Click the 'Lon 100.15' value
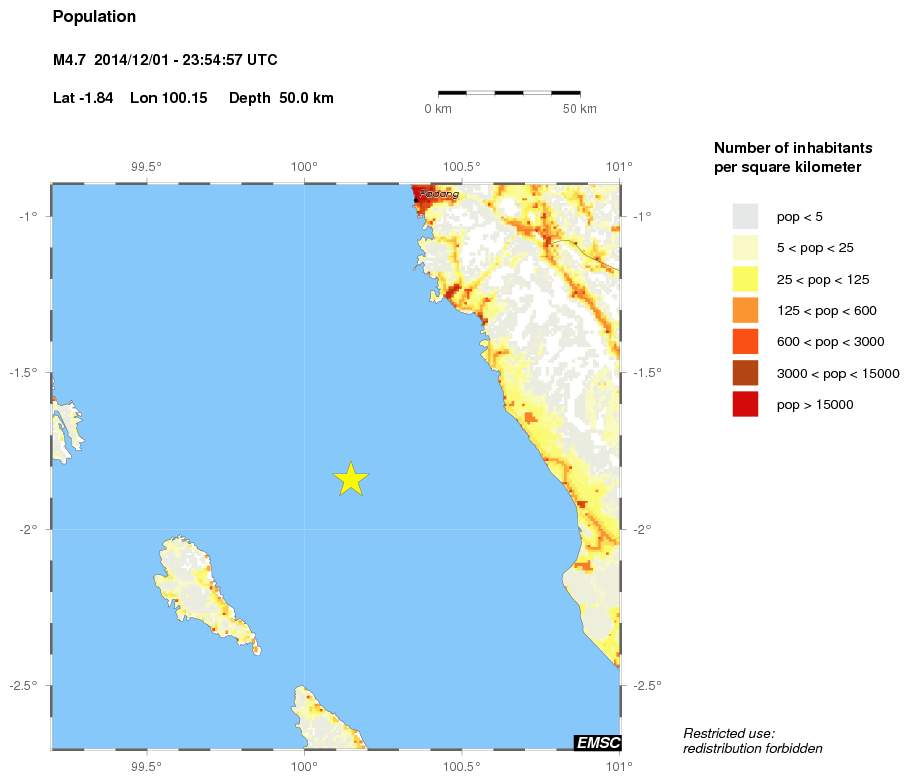This screenshot has height=781, width=910. (x=168, y=97)
